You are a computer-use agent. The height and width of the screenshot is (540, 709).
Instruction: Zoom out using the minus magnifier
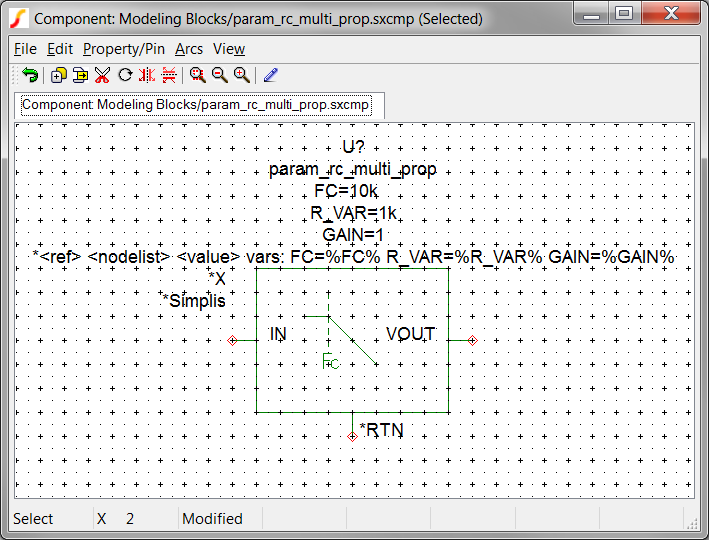pos(219,75)
